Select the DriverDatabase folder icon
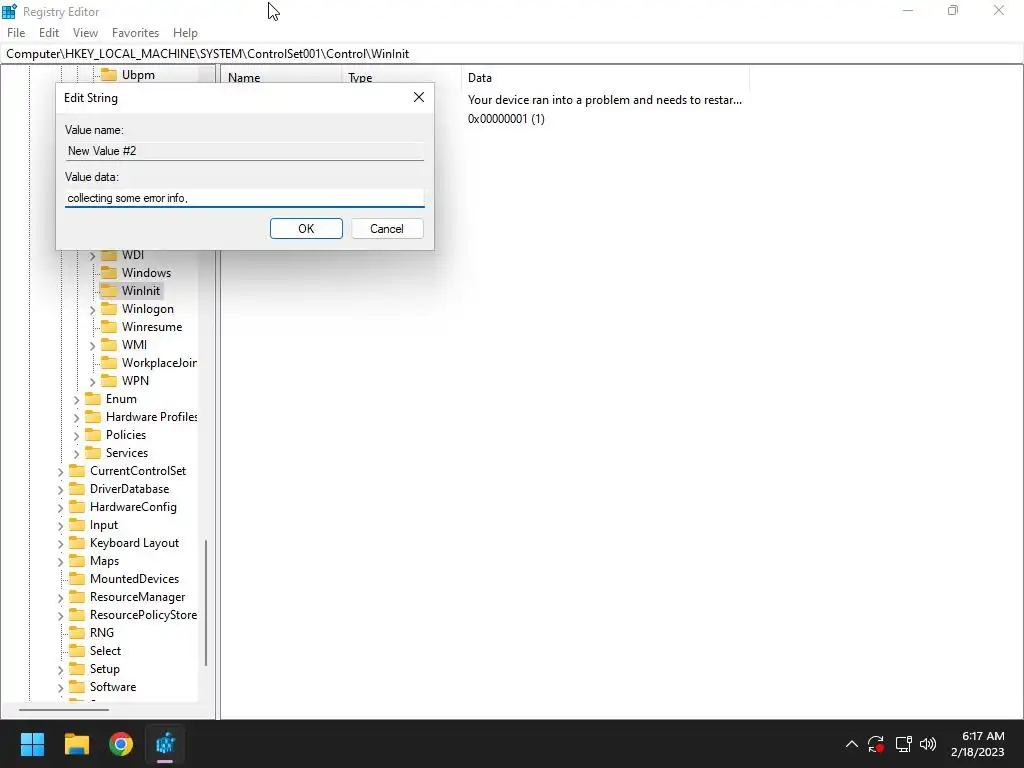Screen dimensions: 1024x768 click(77, 489)
